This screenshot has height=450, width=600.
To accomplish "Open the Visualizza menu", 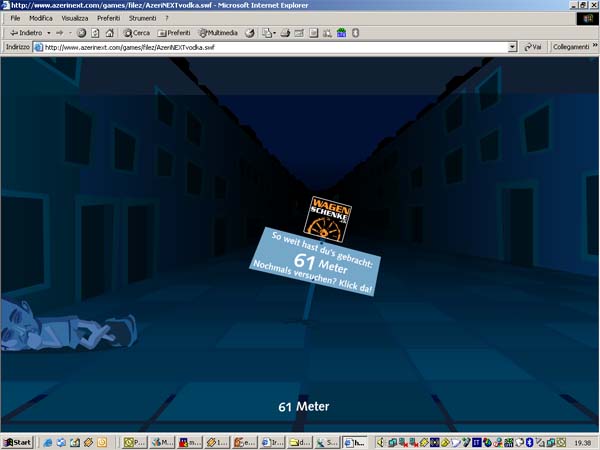I will click(74, 18).
